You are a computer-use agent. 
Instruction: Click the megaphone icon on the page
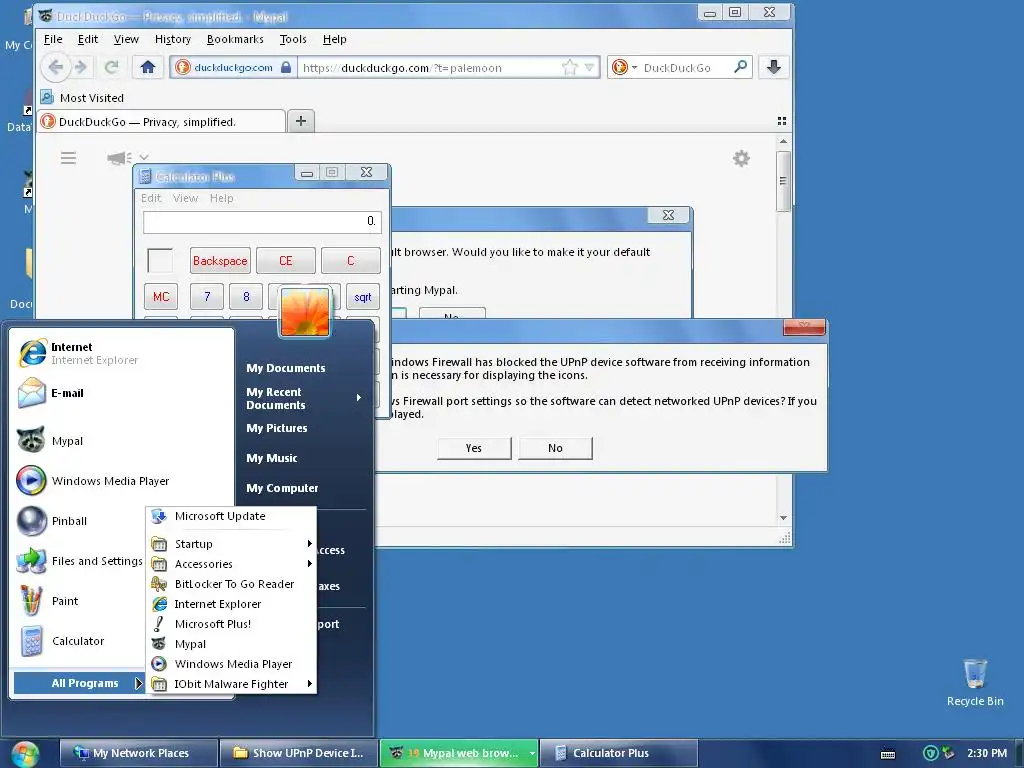[119, 158]
